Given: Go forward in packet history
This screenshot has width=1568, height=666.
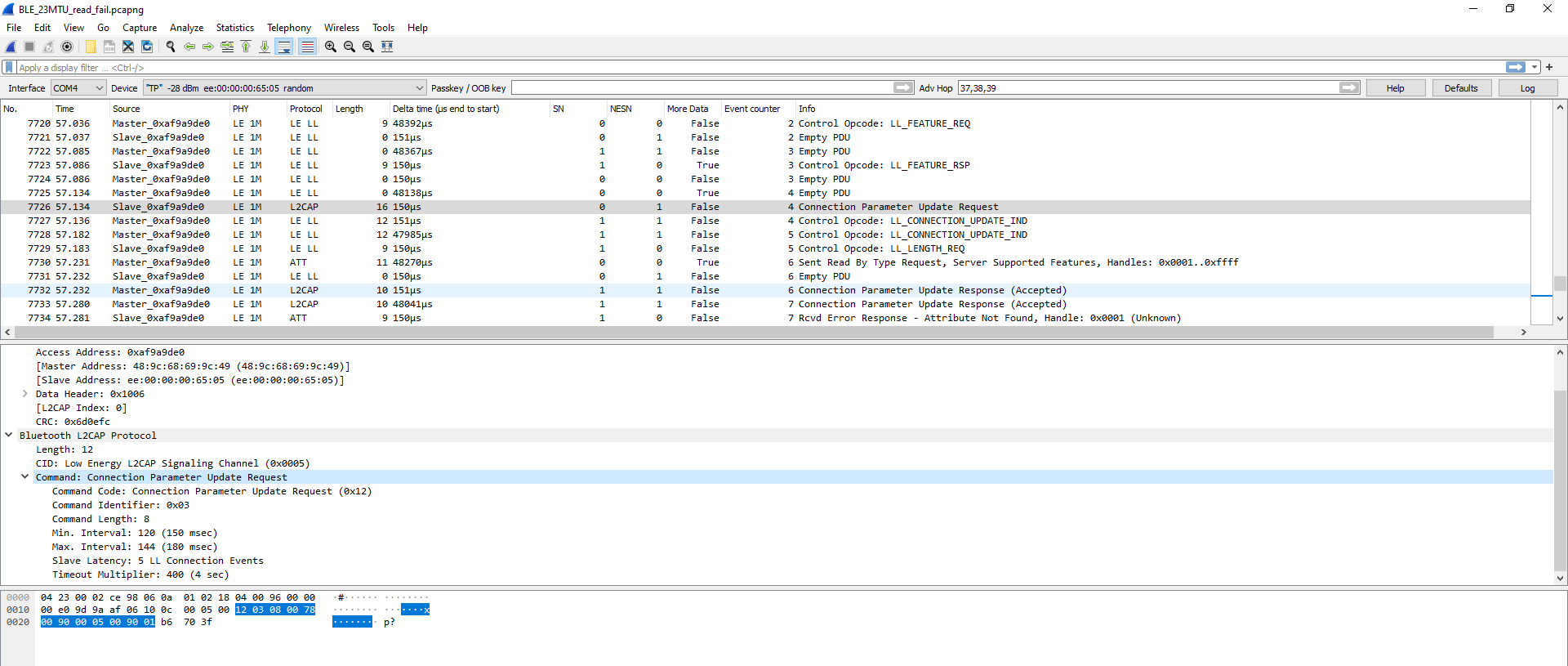Looking at the screenshot, I should tap(208, 47).
